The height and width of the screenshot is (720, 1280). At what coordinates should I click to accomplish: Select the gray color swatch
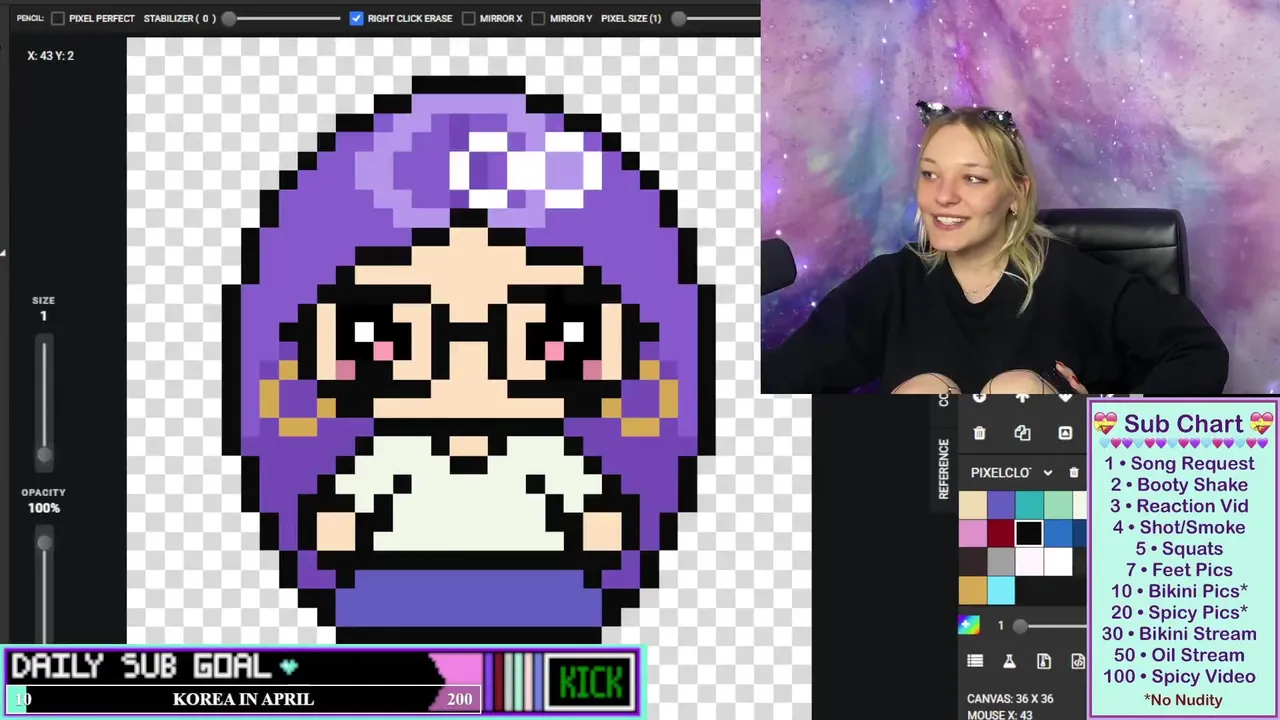[1001, 562]
